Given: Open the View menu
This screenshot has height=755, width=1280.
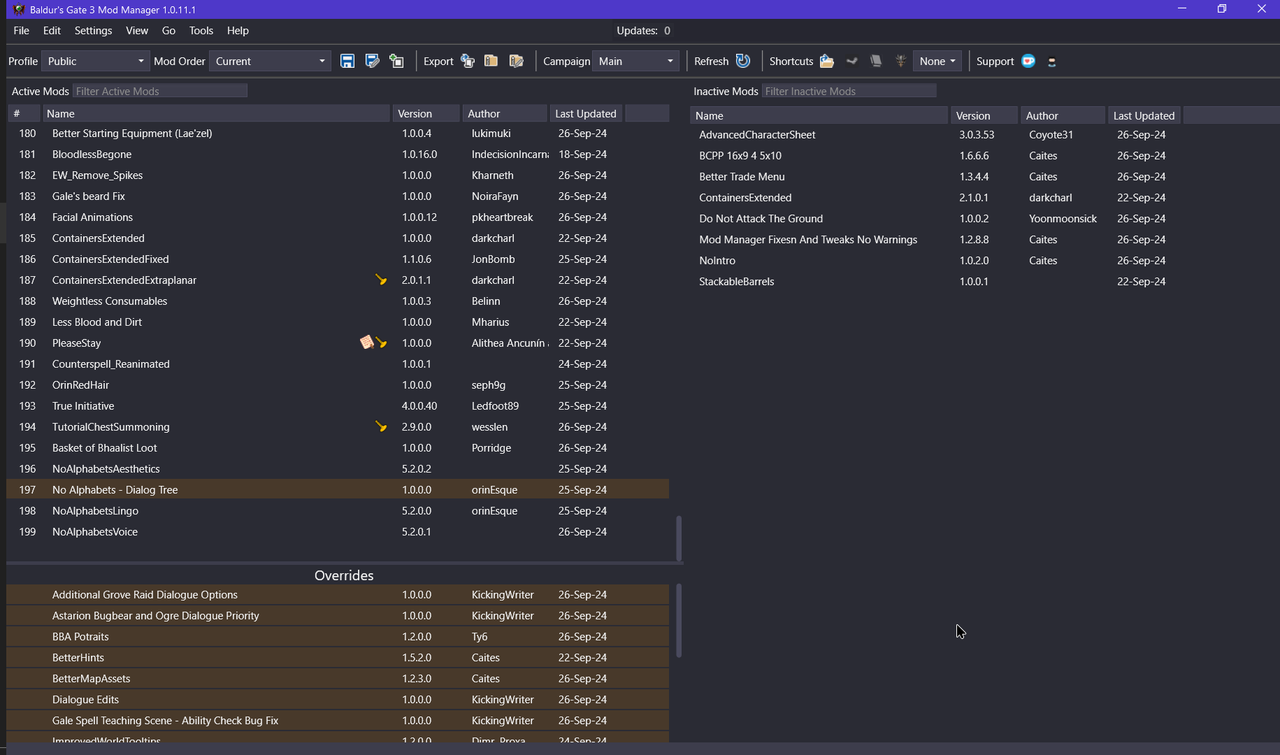Looking at the screenshot, I should tap(137, 31).
